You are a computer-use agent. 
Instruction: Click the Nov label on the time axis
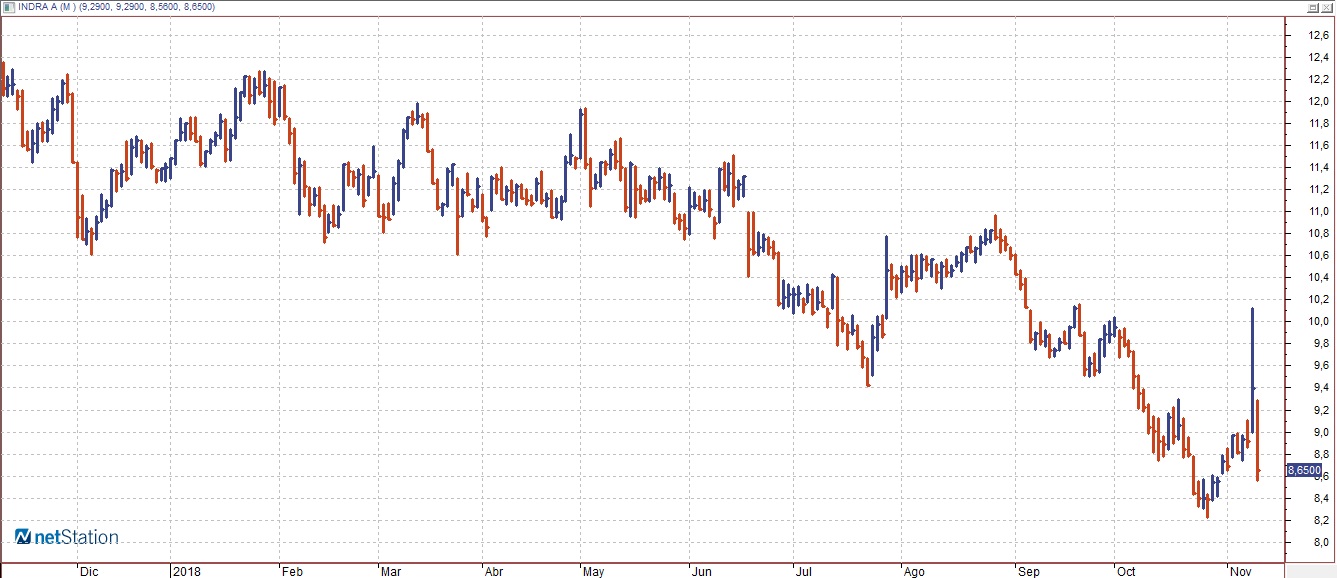point(1240,572)
